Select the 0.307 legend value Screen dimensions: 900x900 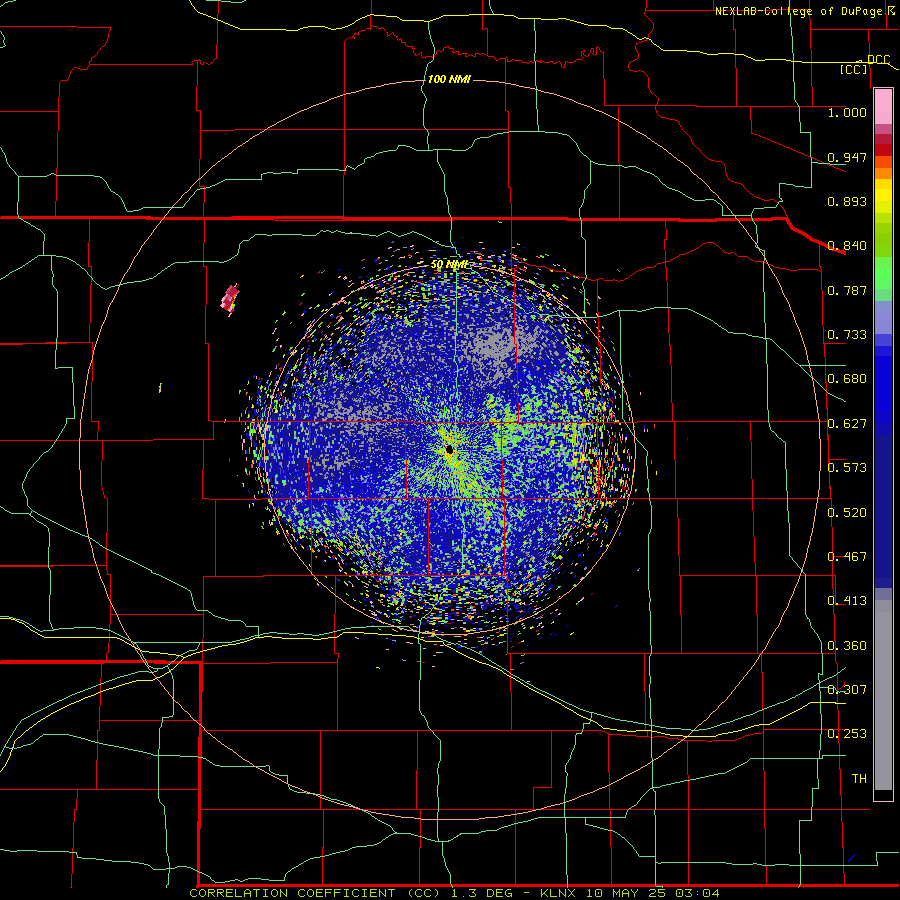[847, 690]
